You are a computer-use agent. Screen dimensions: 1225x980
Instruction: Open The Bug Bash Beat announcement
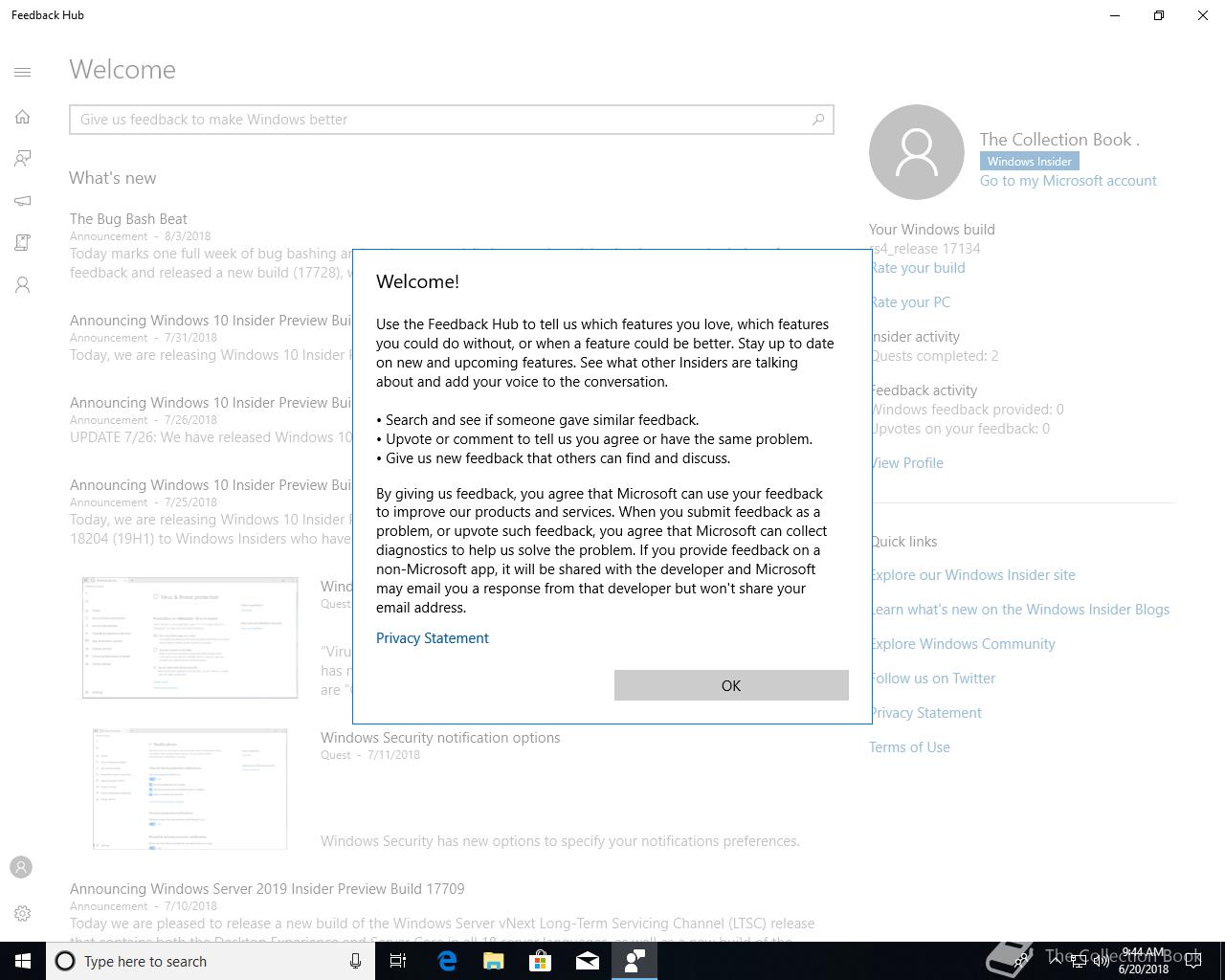pyautogui.click(x=128, y=219)
